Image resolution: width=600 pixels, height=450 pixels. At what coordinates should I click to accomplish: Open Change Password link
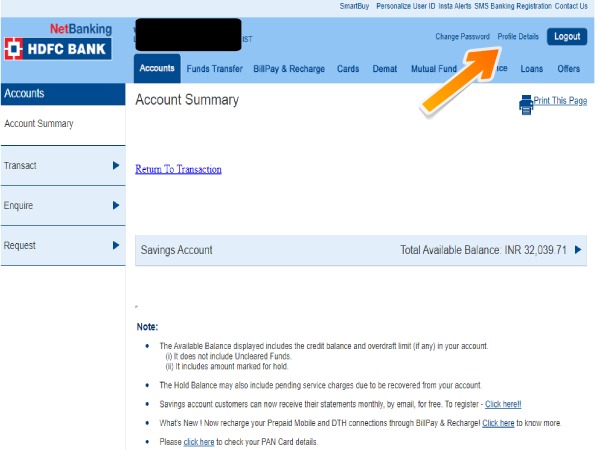point(462,37)
